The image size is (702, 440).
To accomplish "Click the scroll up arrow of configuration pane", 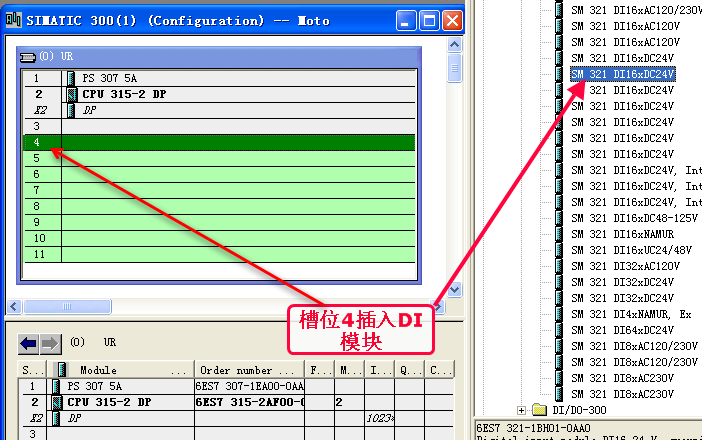I will (454, 44).
